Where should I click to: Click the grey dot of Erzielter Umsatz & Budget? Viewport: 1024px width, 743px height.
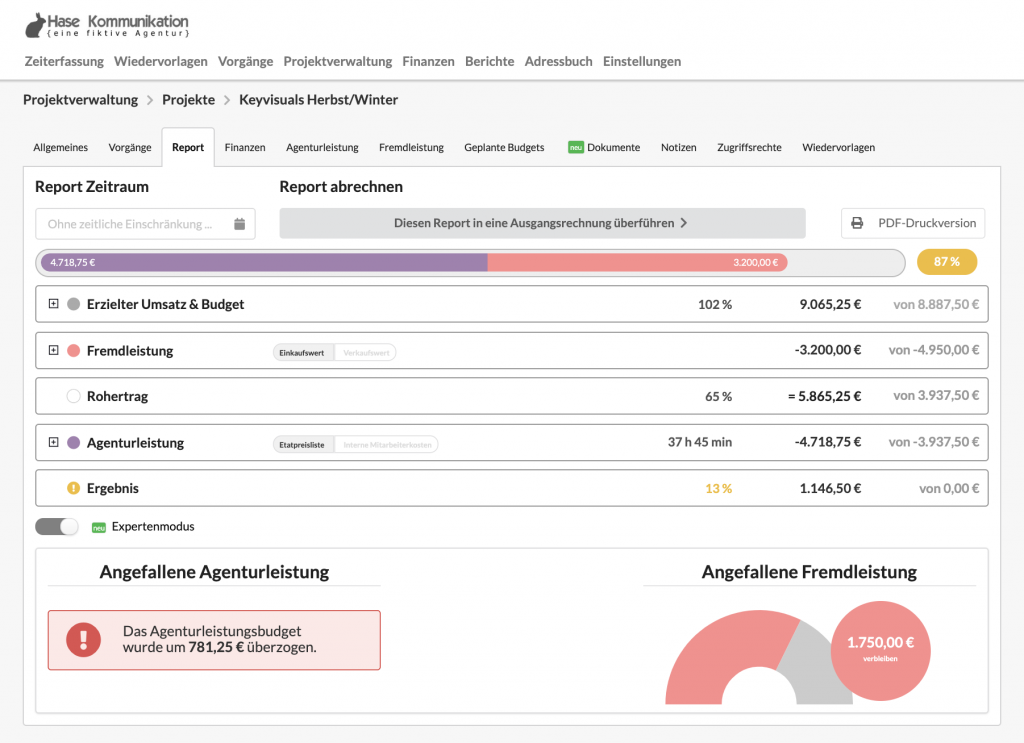74,304
